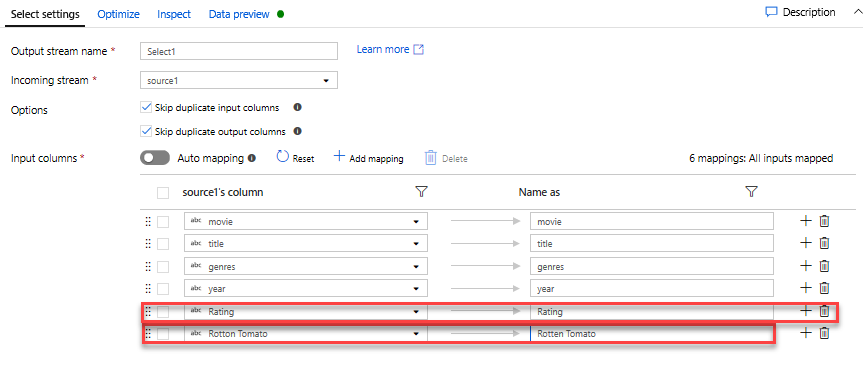Add a mapping after the Rating row
863x385 pixels.
[x=805, y=311]
